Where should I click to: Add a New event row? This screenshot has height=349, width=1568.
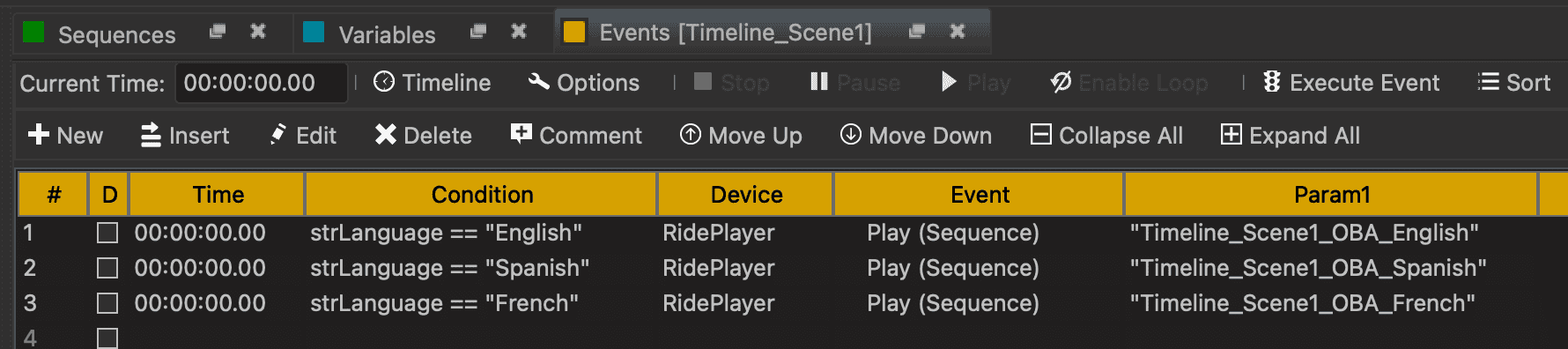(65, 135)
